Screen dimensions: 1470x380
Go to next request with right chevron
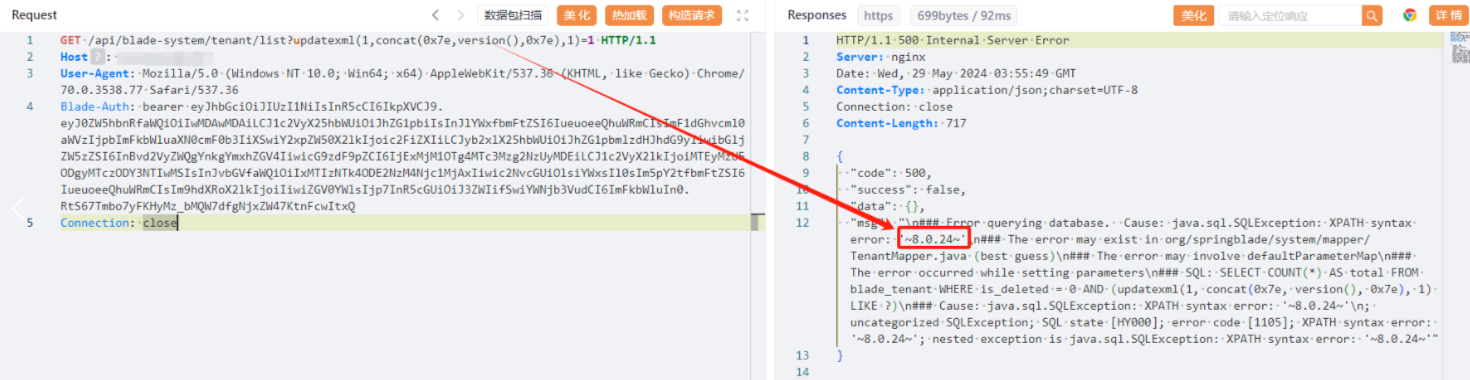tap(460, 15)
